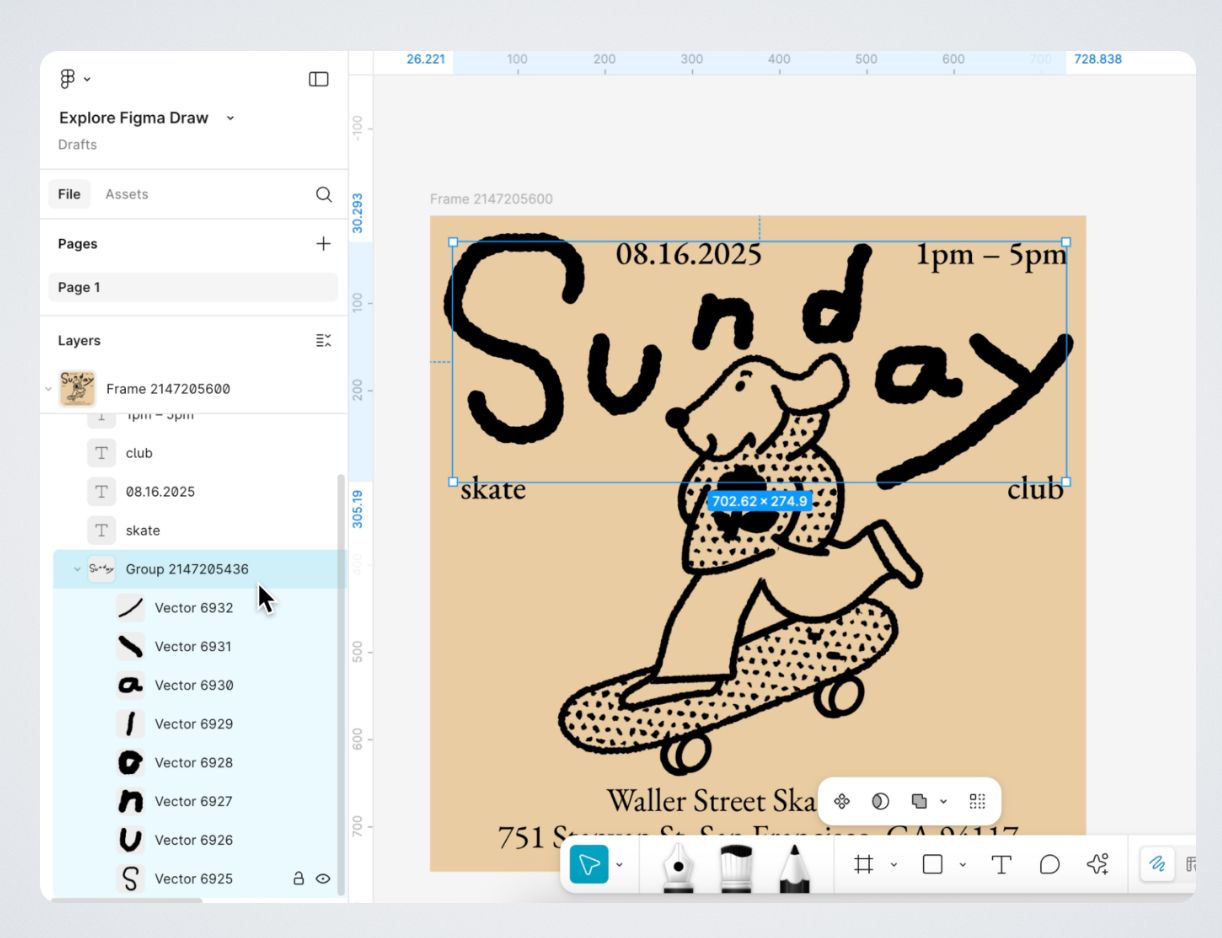Switch to the Assets tab
The image size is (1222, 938).
(127, 194)
